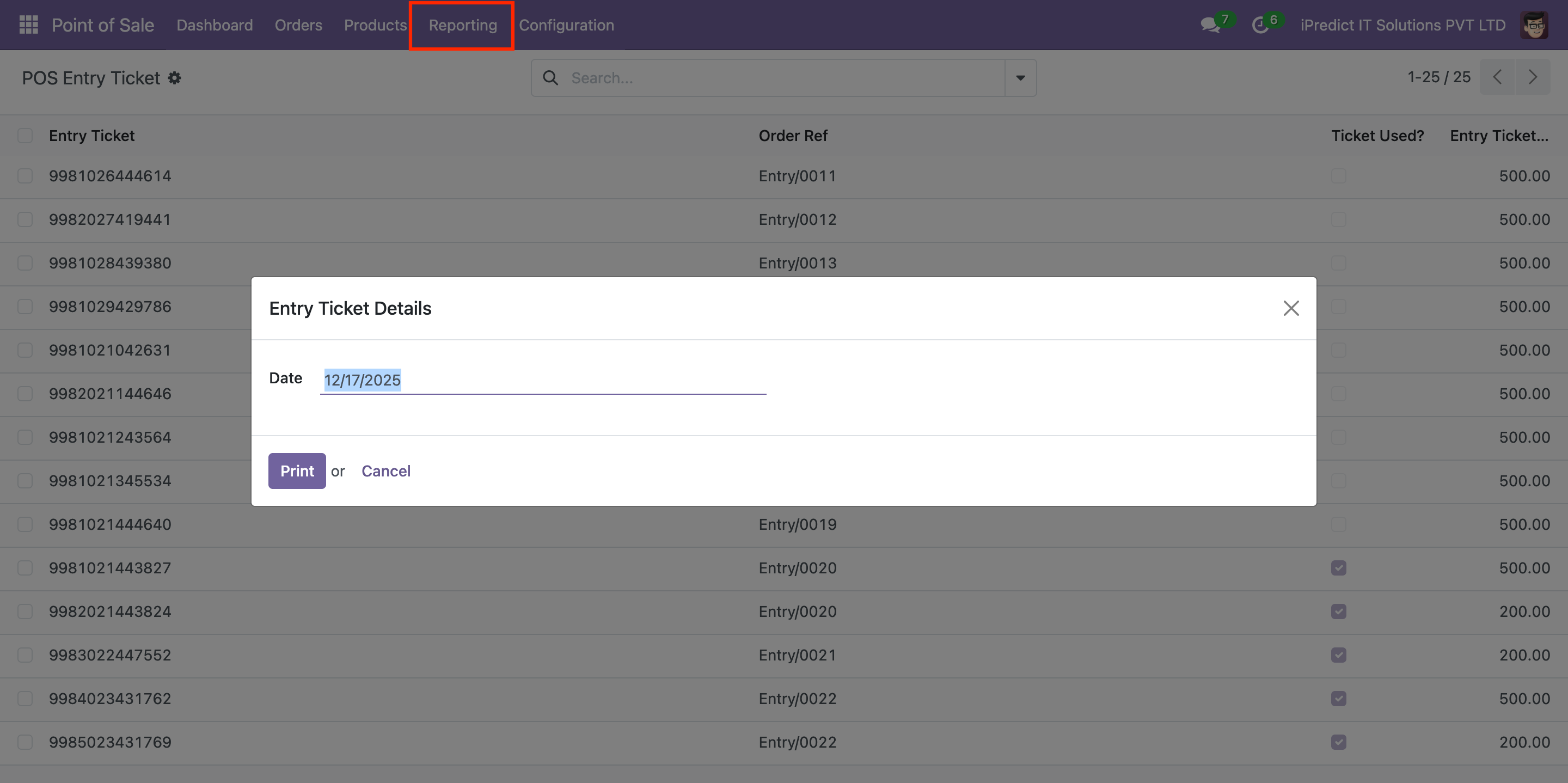Image resolution: width=1568 pixels, height=783 pixels.
Task: Open the activities clock icon
Action: click(x=1260, y=25)
